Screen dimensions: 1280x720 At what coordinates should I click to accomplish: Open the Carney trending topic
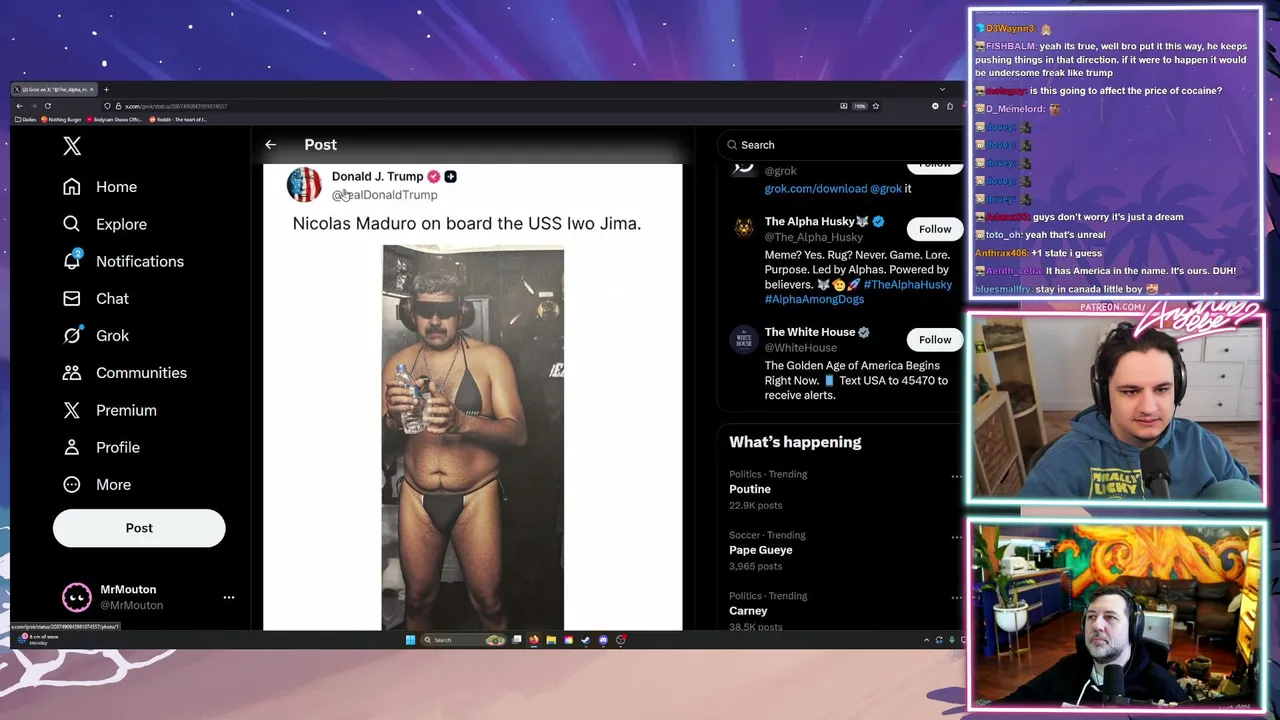[x=748, y=611]
